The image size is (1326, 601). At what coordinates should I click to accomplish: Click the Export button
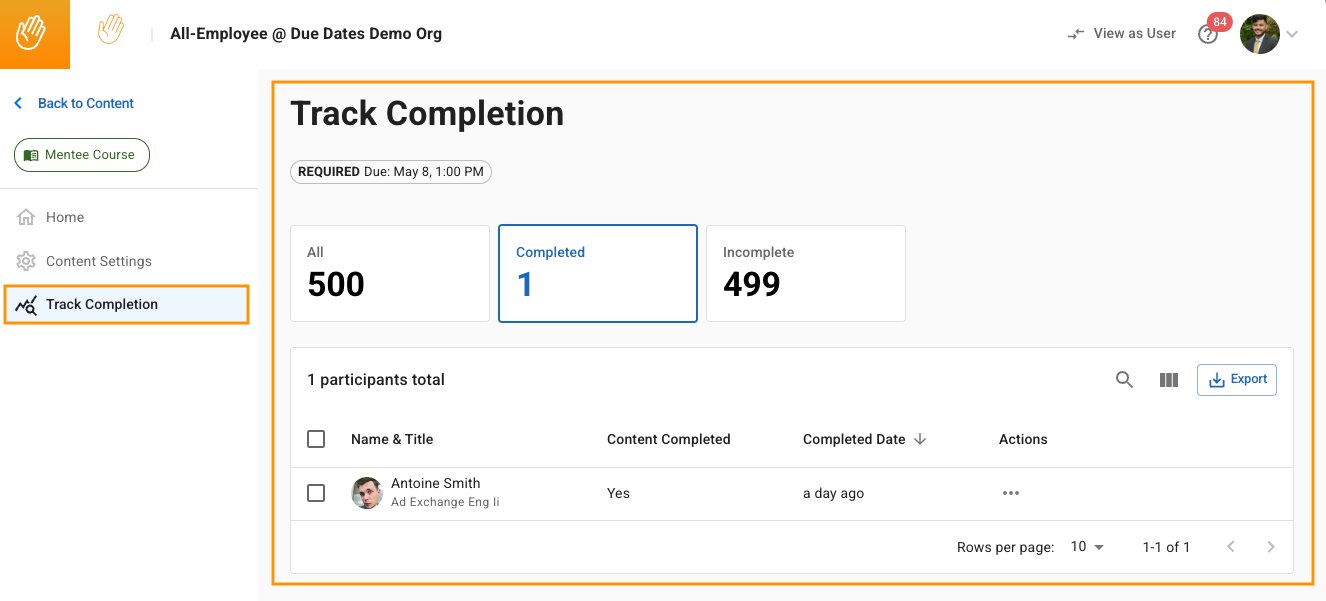[1237, 380]
